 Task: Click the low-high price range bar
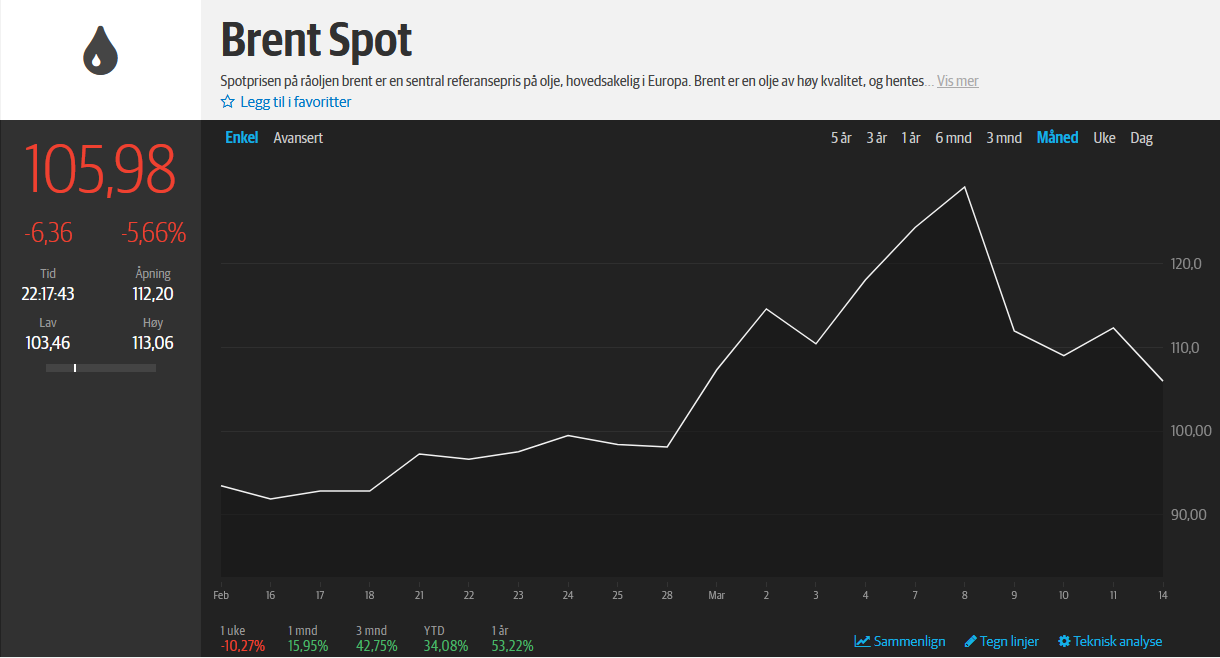pos(101,368)
